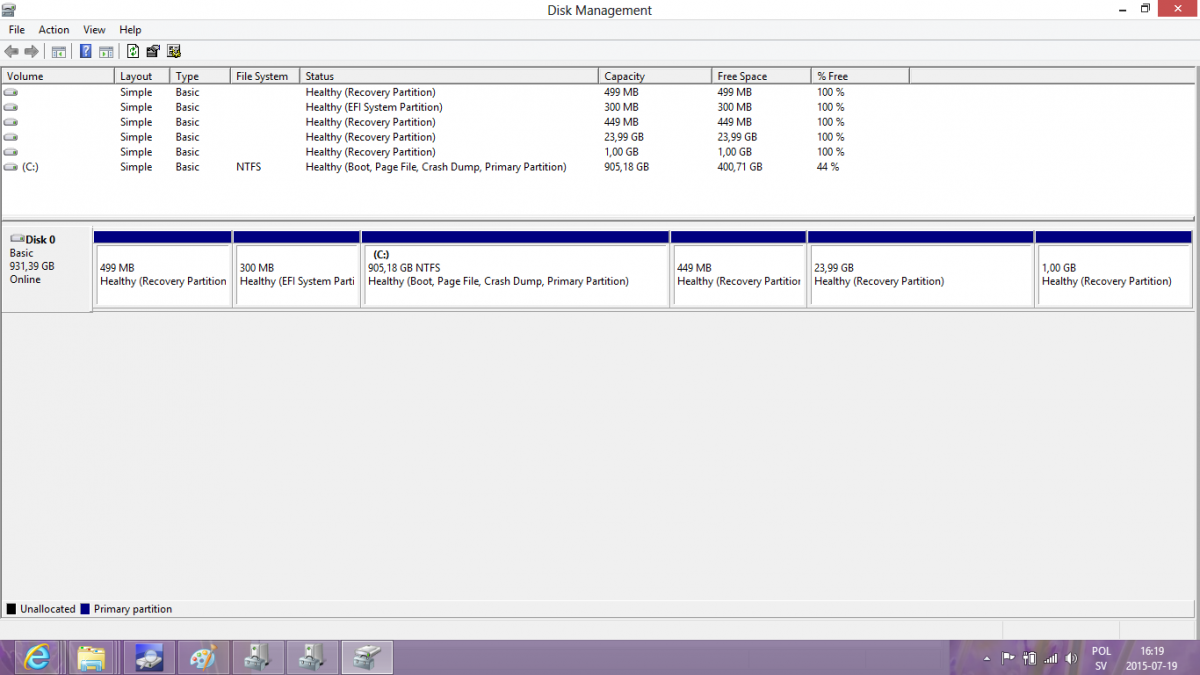Click the Disk 0 drive icon
Viewport: 1200px width, 675px height.
17,239
